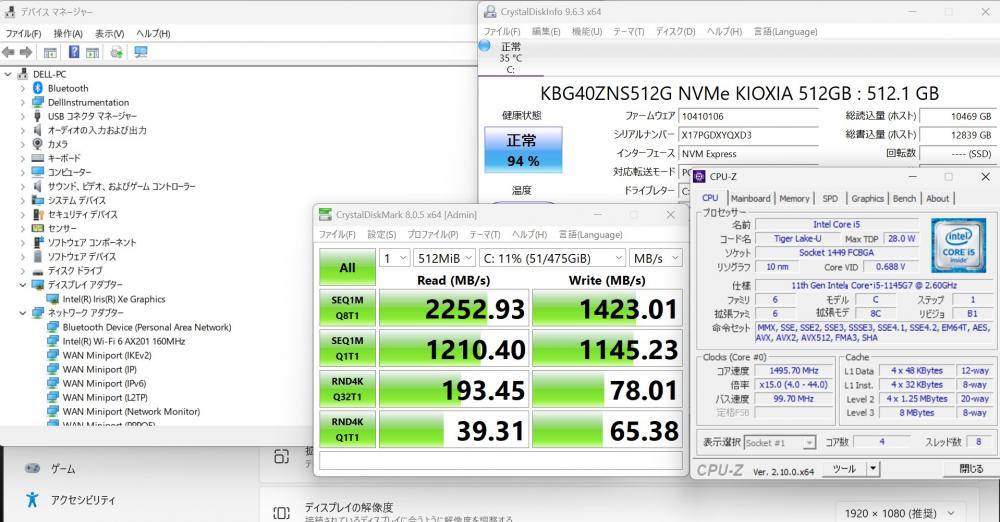Image resolution: width=1000 pixels, height=522 pixels.
Task: Open 操作(A) menu in Device Manager
Action: (x=68, y=33)
